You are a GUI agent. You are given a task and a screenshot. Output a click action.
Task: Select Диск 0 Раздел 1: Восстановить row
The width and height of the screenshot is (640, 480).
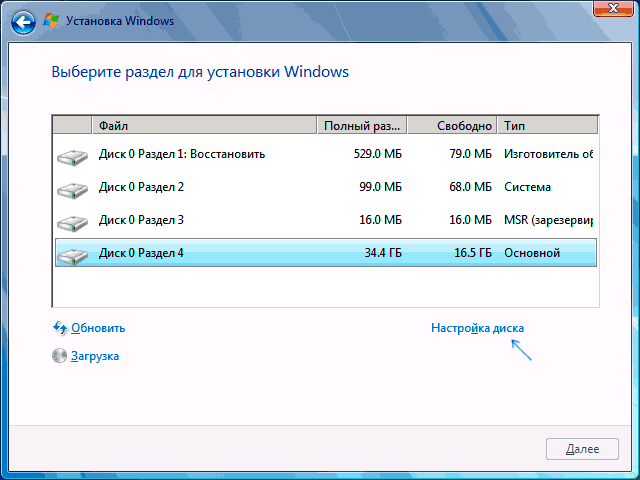325,154
